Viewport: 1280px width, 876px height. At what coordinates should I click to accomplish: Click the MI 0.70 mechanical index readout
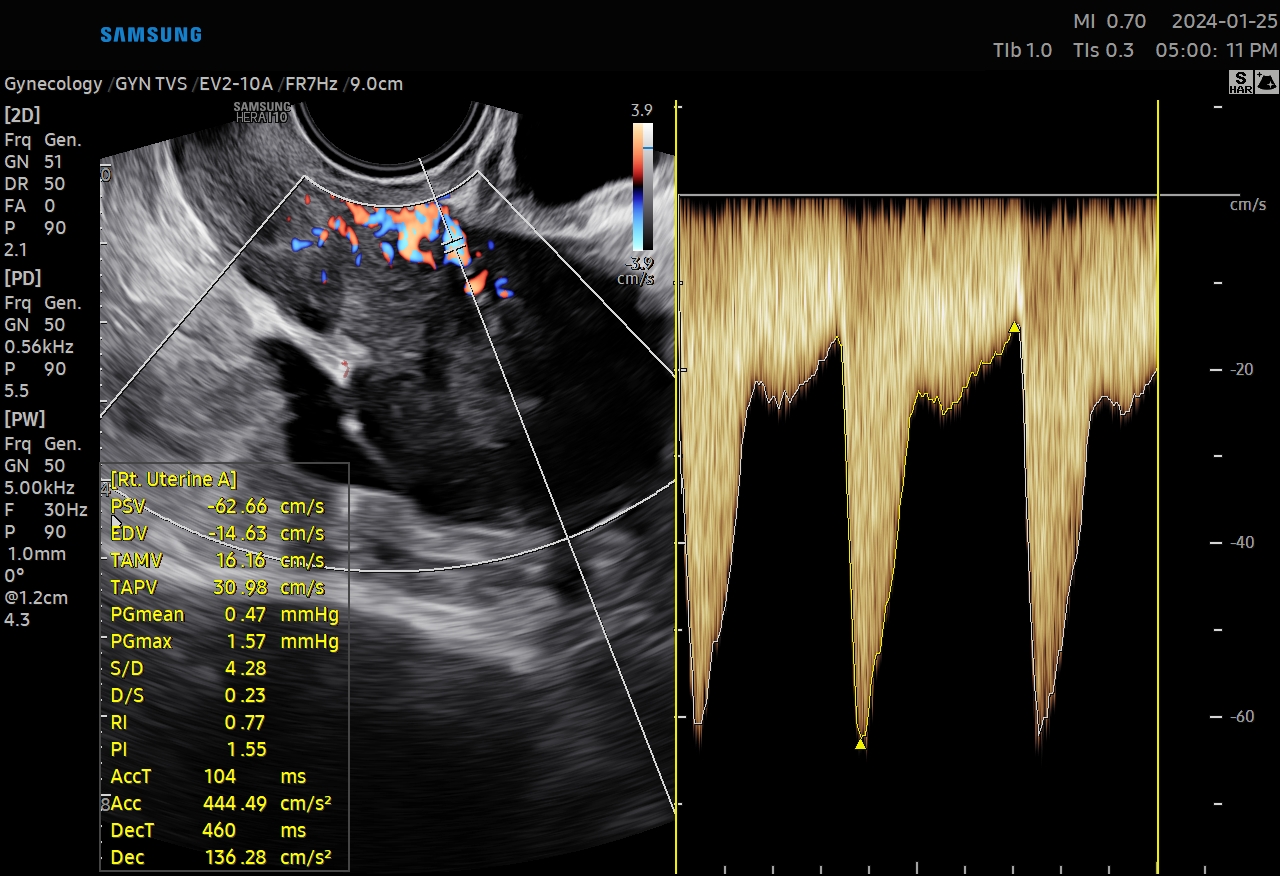pyautogui.click(x=1109, y=22)
